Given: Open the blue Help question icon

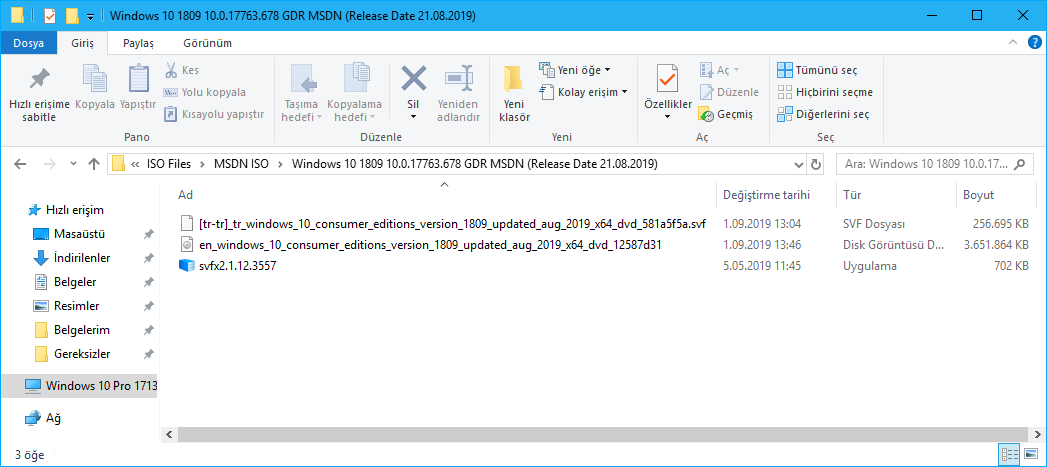Looking at the screenshot, I should click(1032, 42).
